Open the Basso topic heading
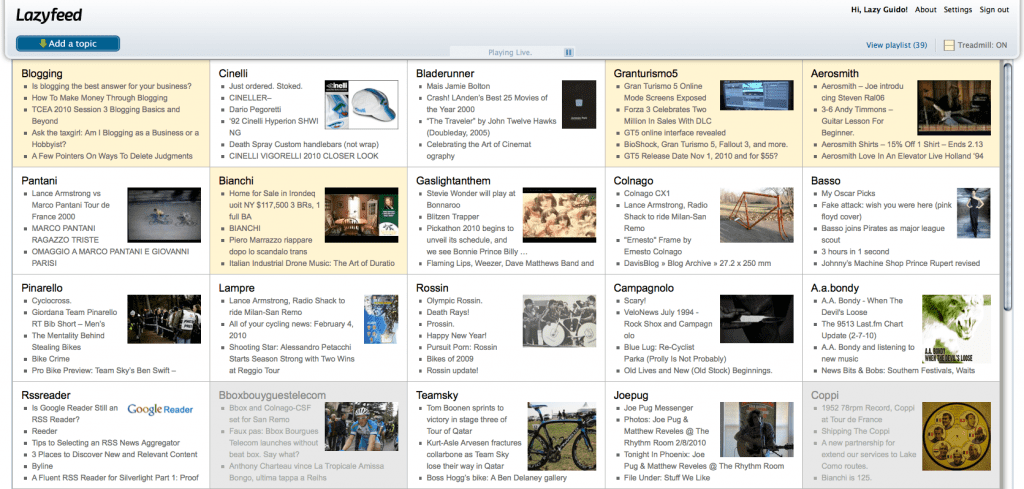 (x=825, y=181)
